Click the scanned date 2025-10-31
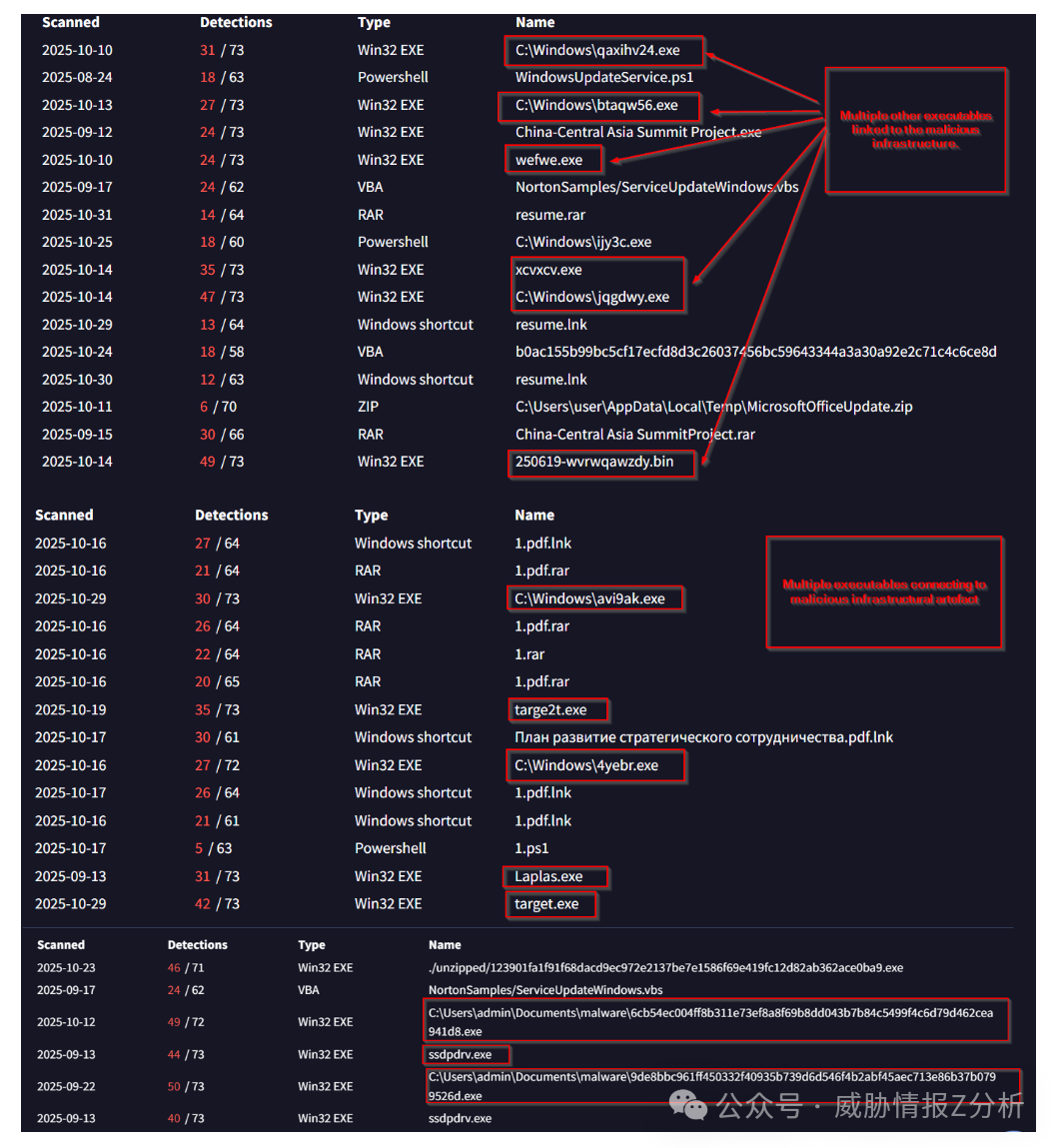 (77, 215)
